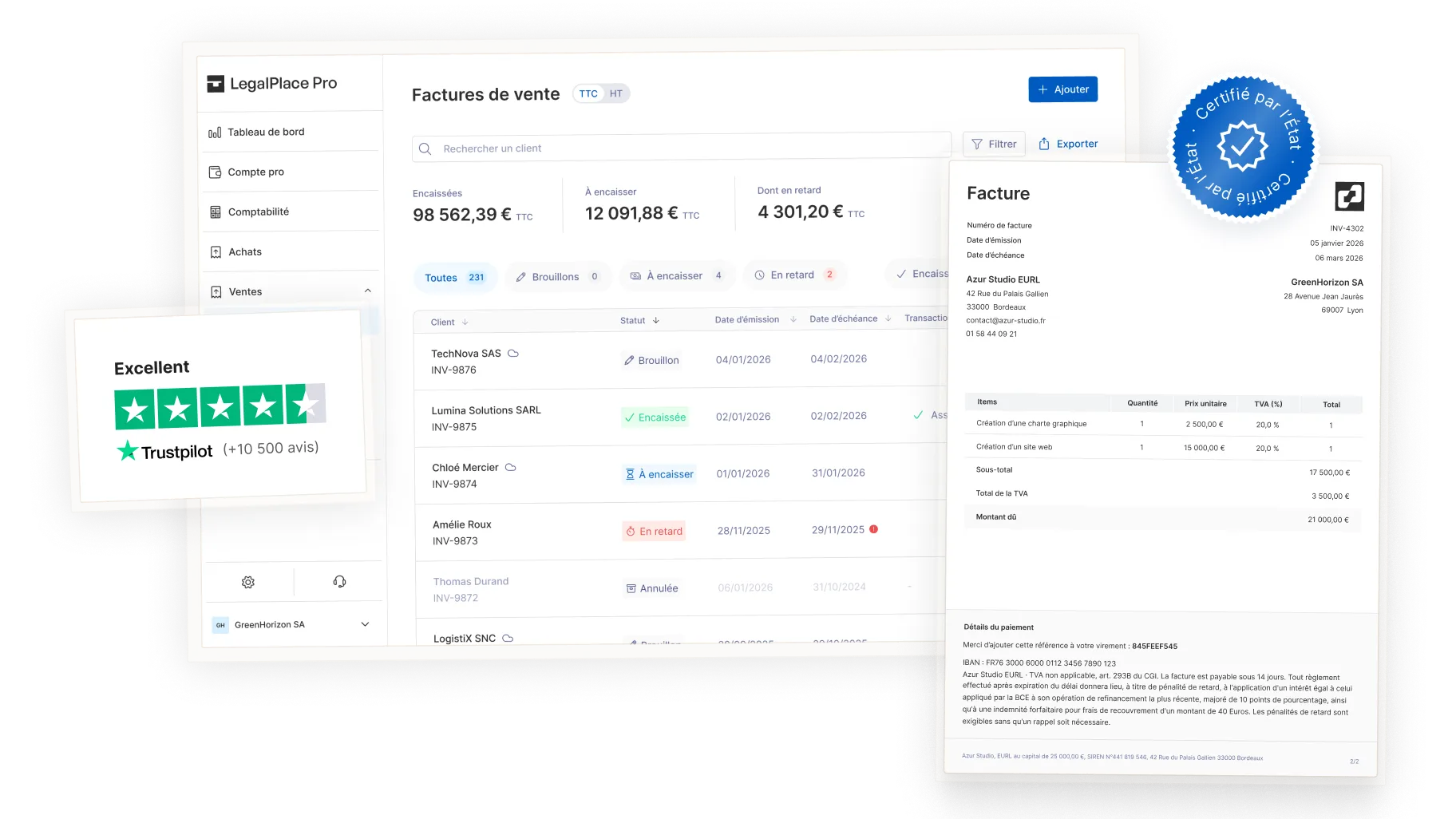
Task: Click the red overdue alert icon by 29/11/2025
Action: (873, 529)
